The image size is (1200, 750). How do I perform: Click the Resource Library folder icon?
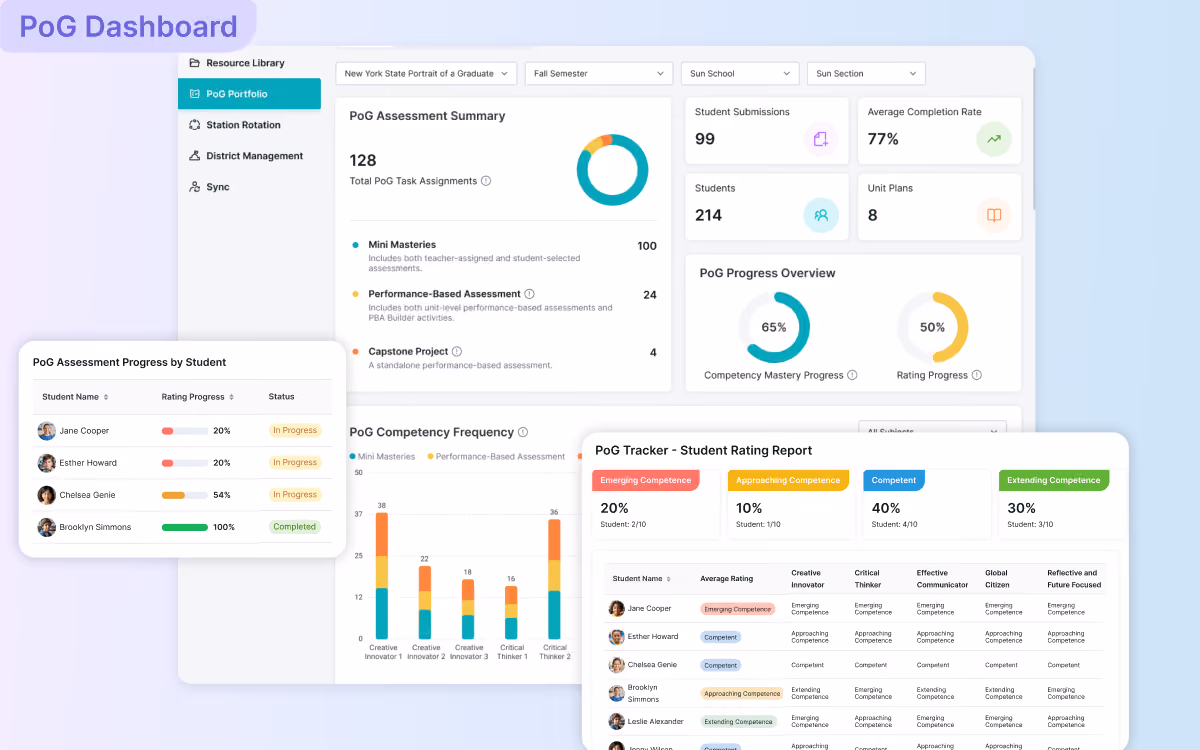(195, 63)
